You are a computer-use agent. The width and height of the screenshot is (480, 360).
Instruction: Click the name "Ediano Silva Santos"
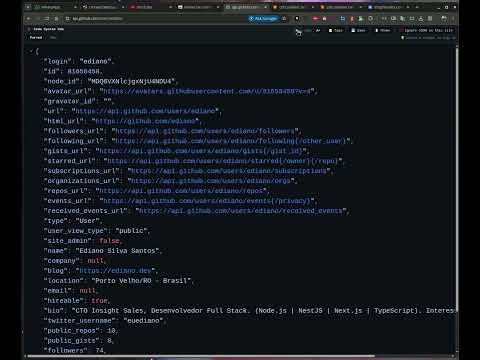tap(117, 251)
